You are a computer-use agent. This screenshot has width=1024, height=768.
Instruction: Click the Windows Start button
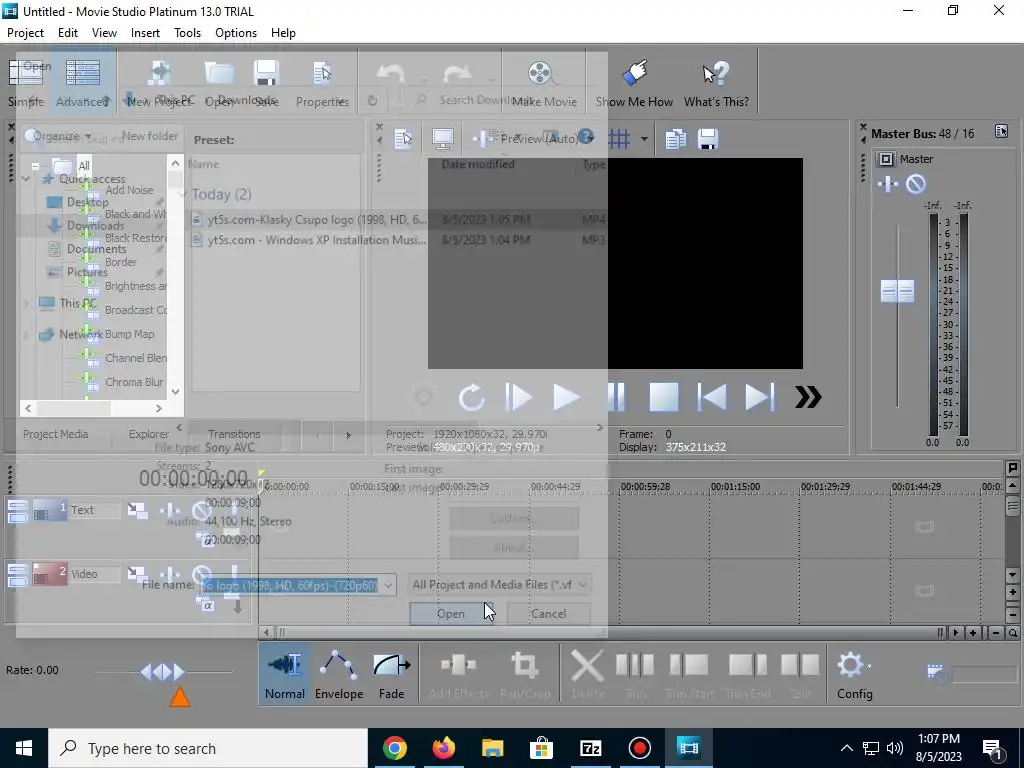tap(24, 748)
